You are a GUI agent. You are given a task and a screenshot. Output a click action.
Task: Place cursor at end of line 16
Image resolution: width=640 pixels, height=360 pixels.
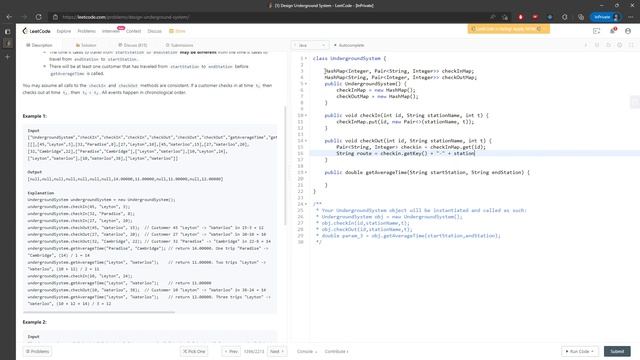(475, 153)
